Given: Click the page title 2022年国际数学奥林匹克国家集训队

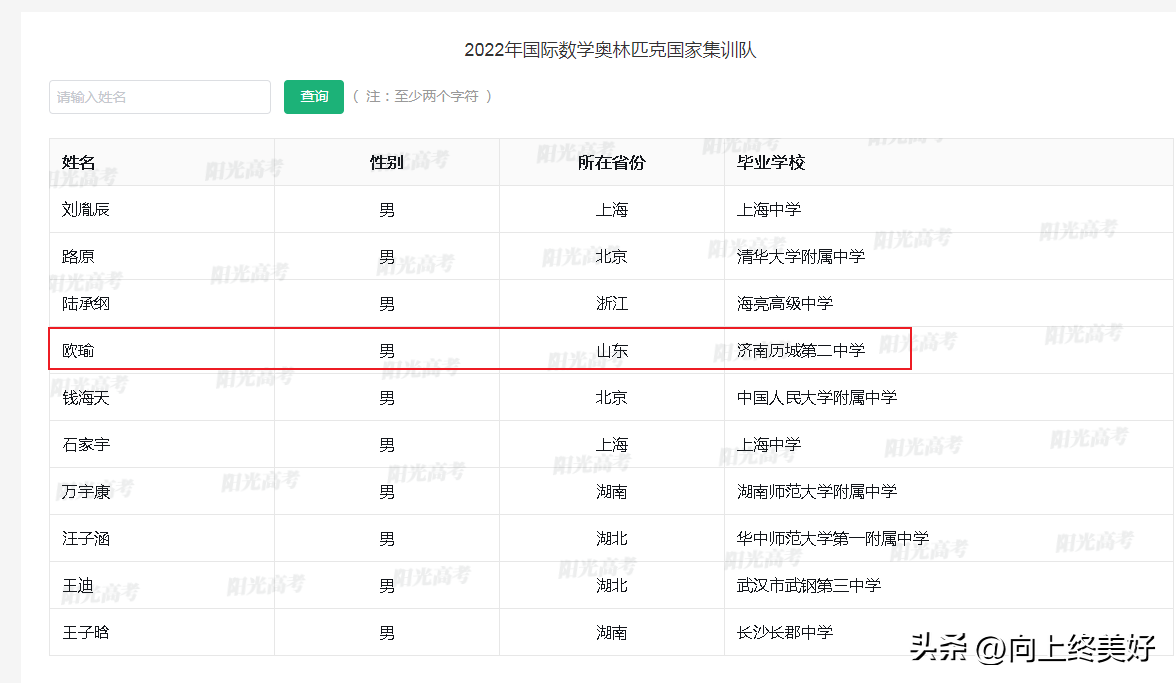Looking at the screenshot, I should (x=610, y=50).
